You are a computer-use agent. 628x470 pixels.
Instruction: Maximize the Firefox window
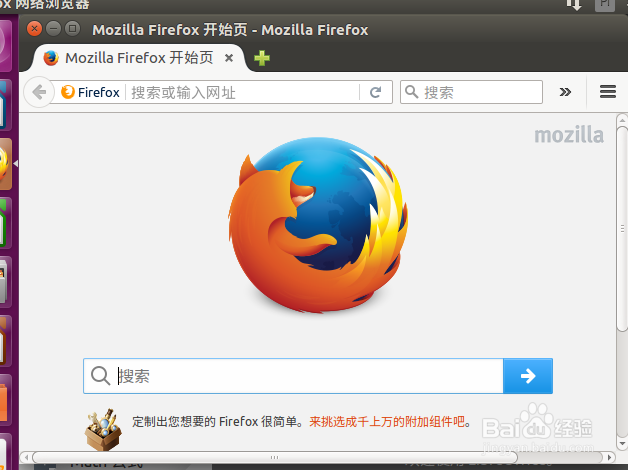[x=72, y=29]
